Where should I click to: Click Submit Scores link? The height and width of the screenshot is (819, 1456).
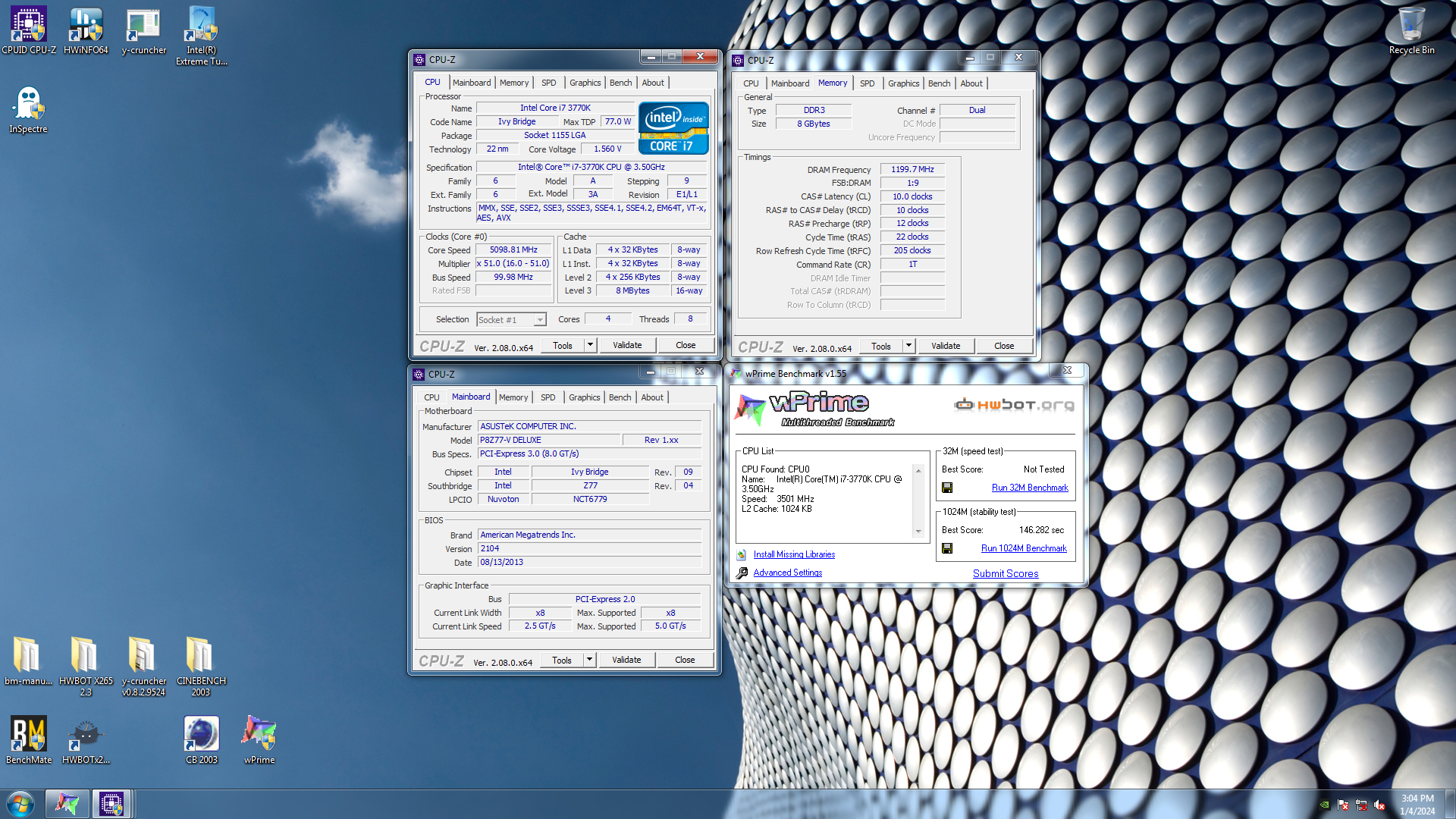pyautogui.click(x=1006, y=573)
